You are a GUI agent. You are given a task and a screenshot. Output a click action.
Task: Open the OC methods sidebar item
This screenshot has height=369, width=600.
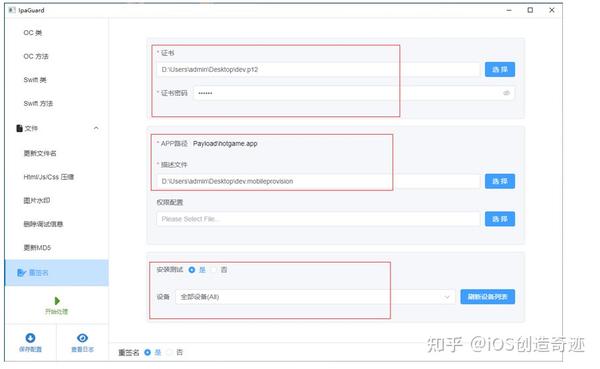pos(36,56)
